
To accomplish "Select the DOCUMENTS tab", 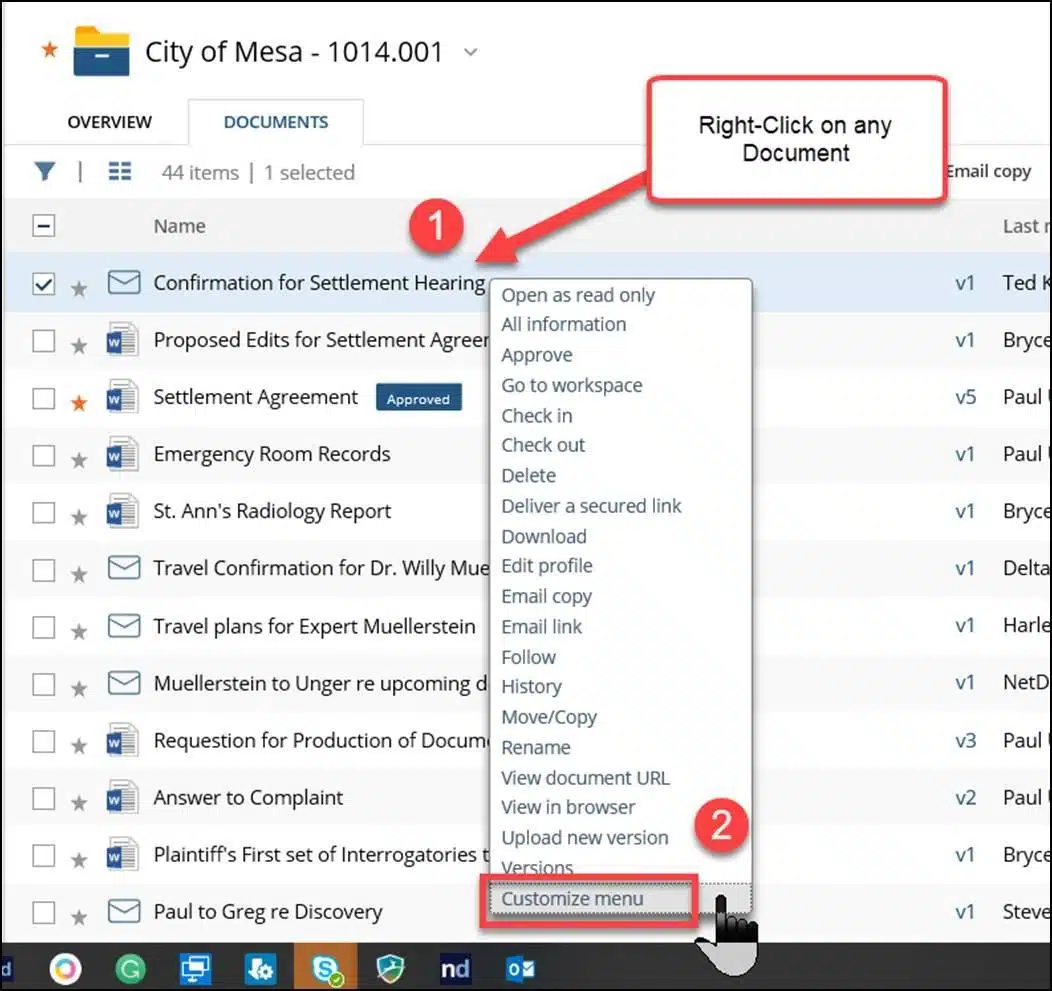I will click(276, 122).
